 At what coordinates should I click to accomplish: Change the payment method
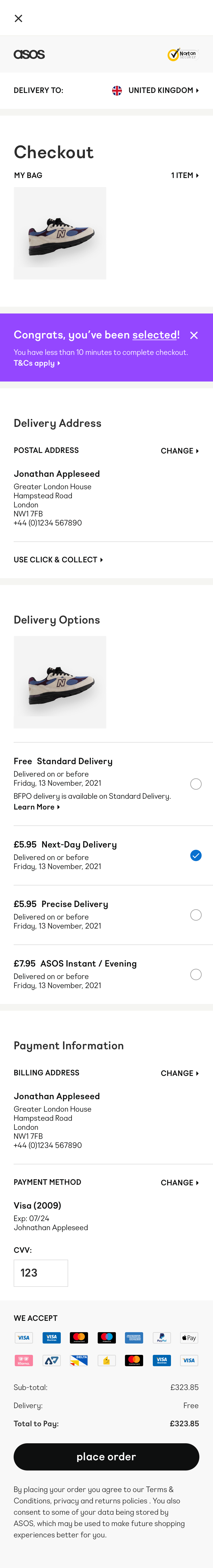(179, 1182)
